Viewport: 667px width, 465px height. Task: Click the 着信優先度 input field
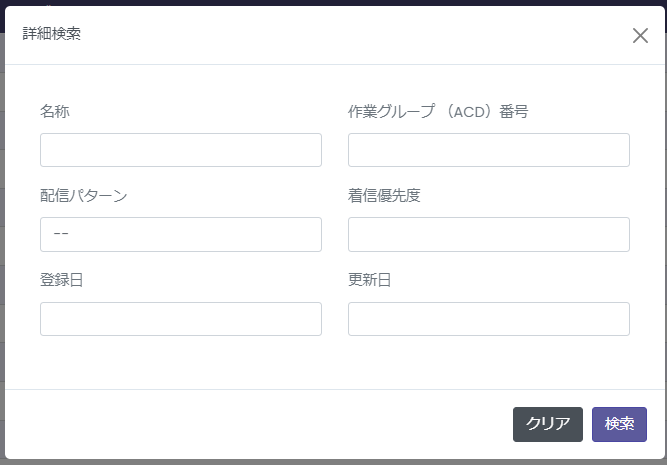488,234
